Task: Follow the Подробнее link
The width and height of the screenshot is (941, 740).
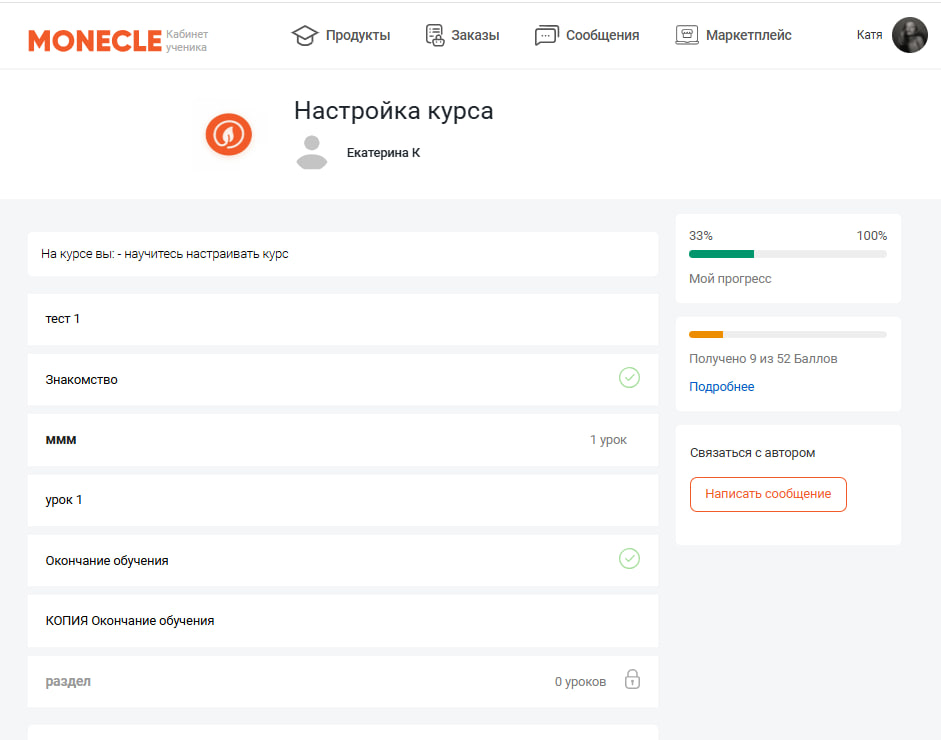Action: (721, 387)
